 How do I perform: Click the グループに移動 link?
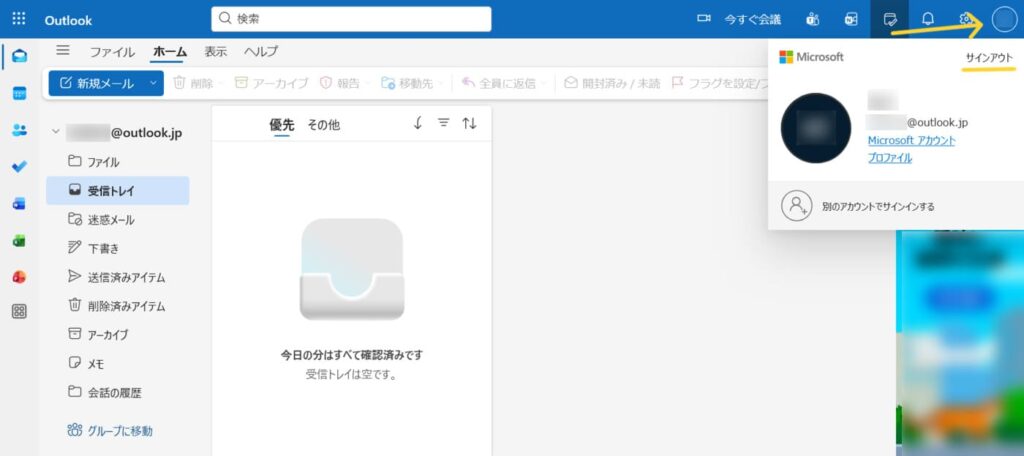pos(110,431)
